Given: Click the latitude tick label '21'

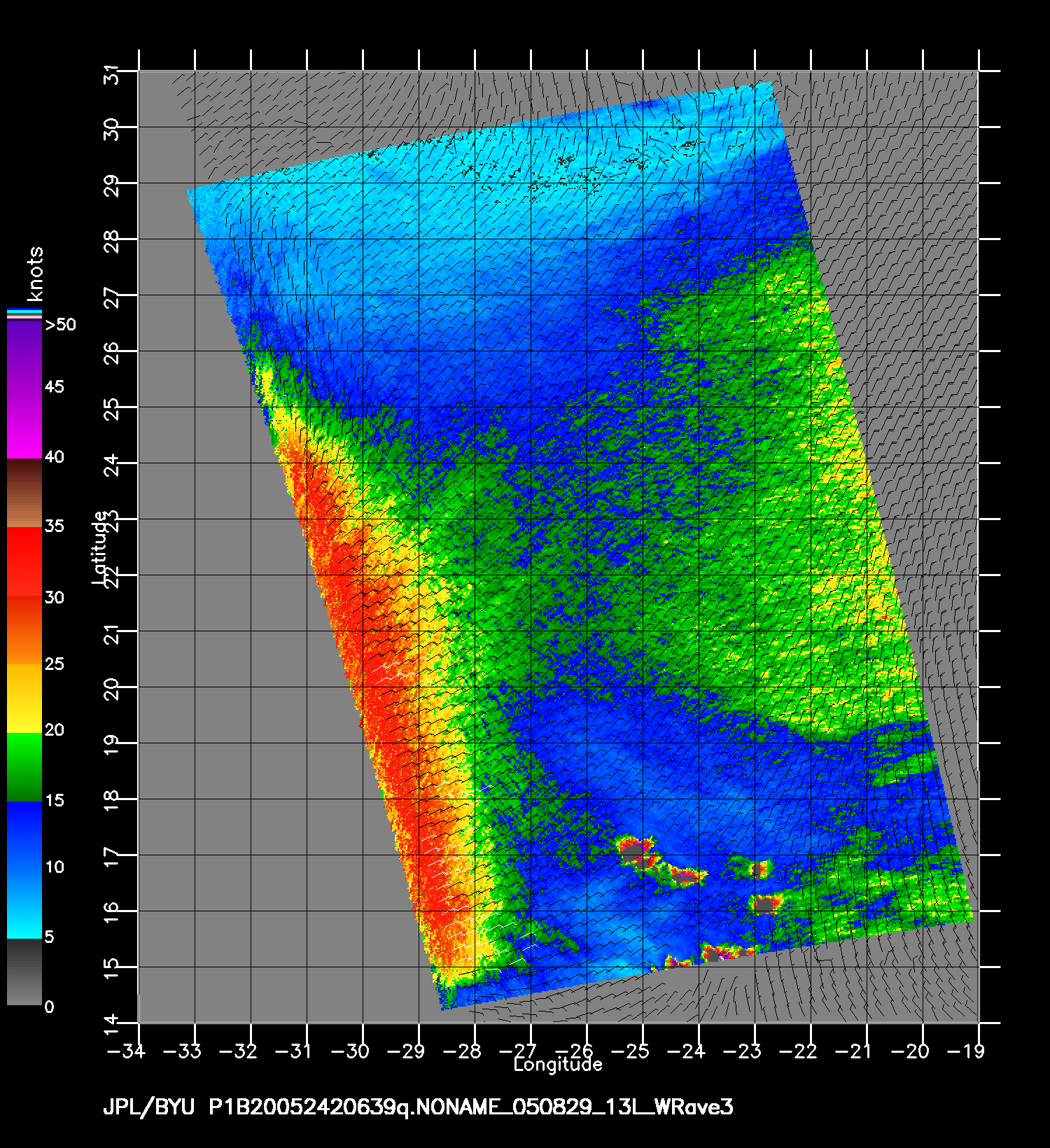Looking at the screenshot, I should (x=111, y=635).
